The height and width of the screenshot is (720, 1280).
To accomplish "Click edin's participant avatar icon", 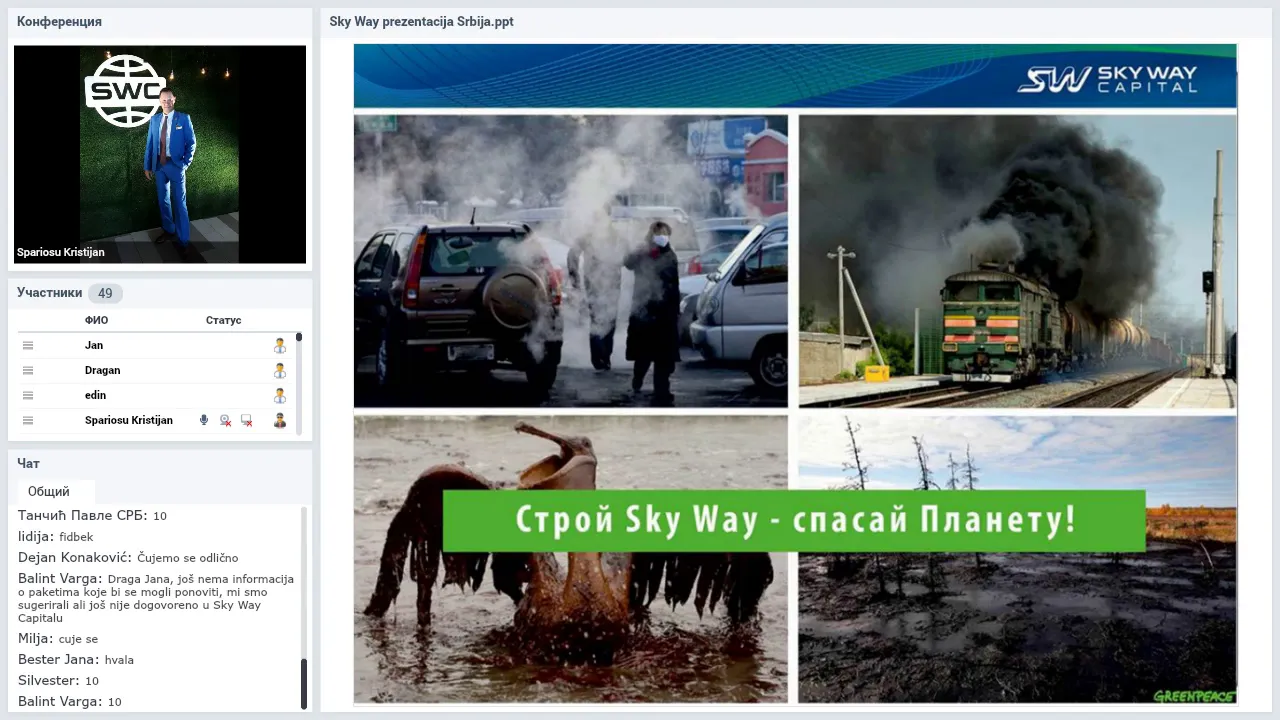I will (280, 395).
